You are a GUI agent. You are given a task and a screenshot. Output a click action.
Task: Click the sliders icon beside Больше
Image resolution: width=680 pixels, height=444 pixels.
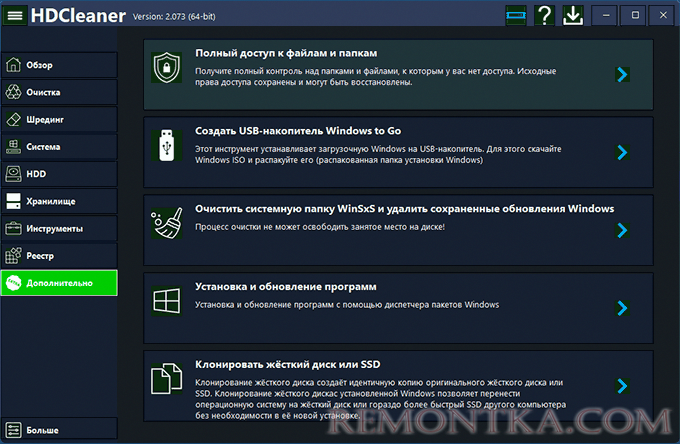(x=13, y=430)
